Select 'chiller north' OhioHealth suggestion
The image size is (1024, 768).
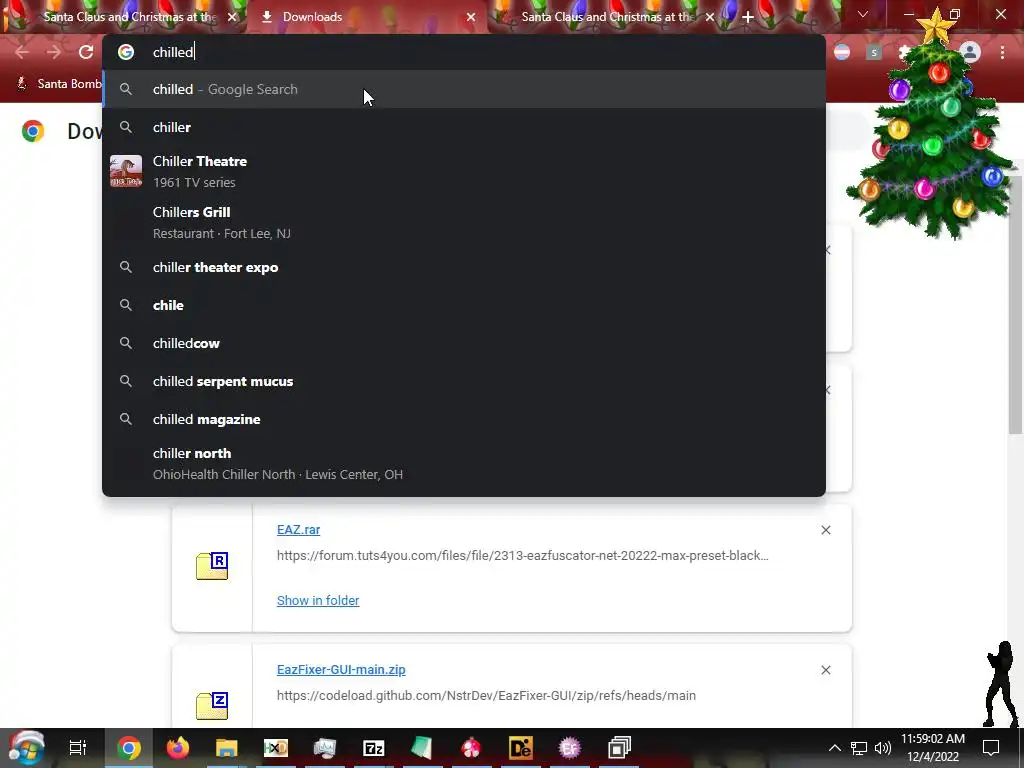[x=464, y=464]
